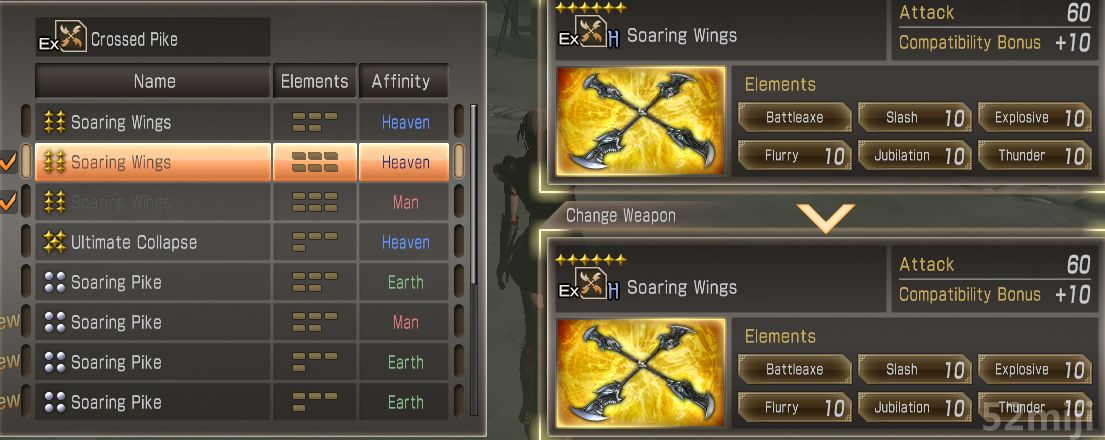The image size is (1105, 440).
Task: Sort the list by Affinity column header
Action: [403, 81]
